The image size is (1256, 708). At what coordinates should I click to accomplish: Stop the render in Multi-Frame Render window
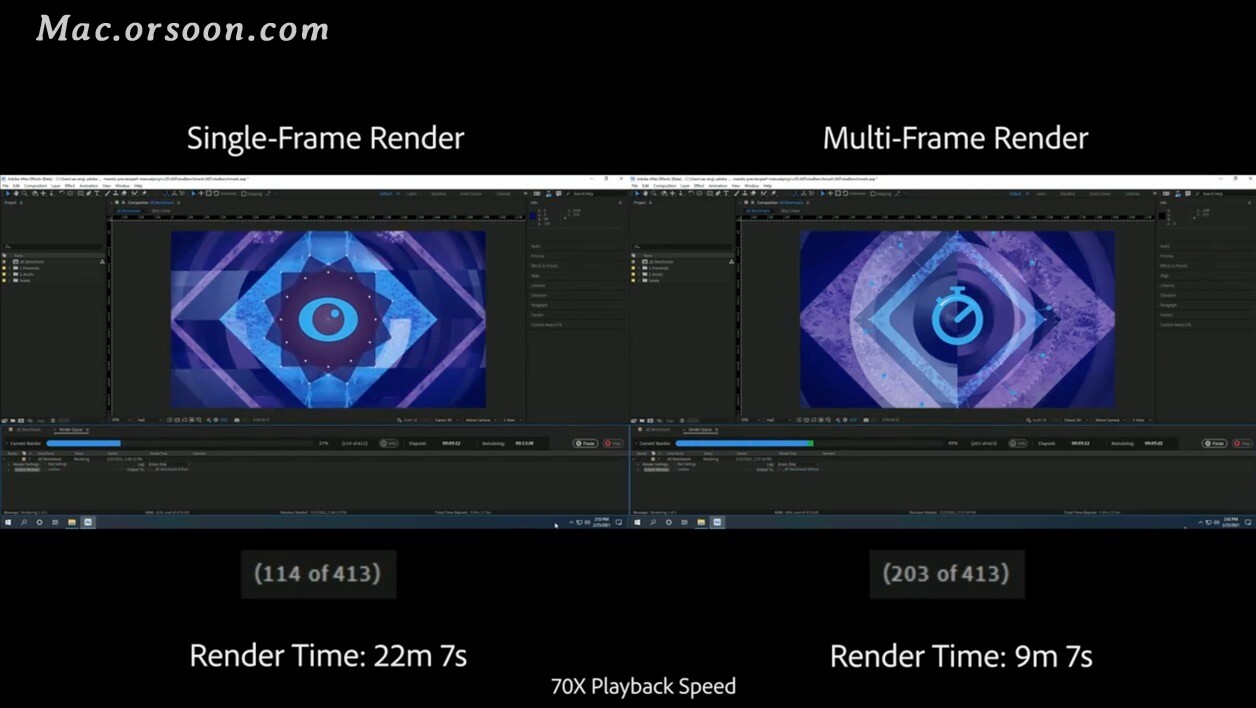tap(1242, 443)
